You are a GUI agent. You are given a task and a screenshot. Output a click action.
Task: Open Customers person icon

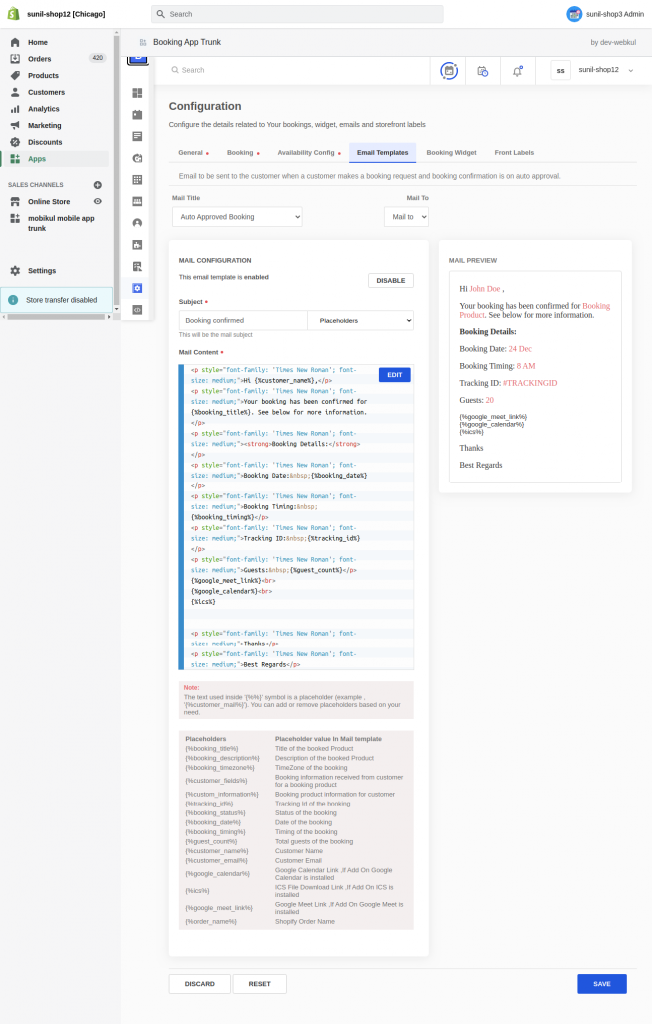[15, 92]
